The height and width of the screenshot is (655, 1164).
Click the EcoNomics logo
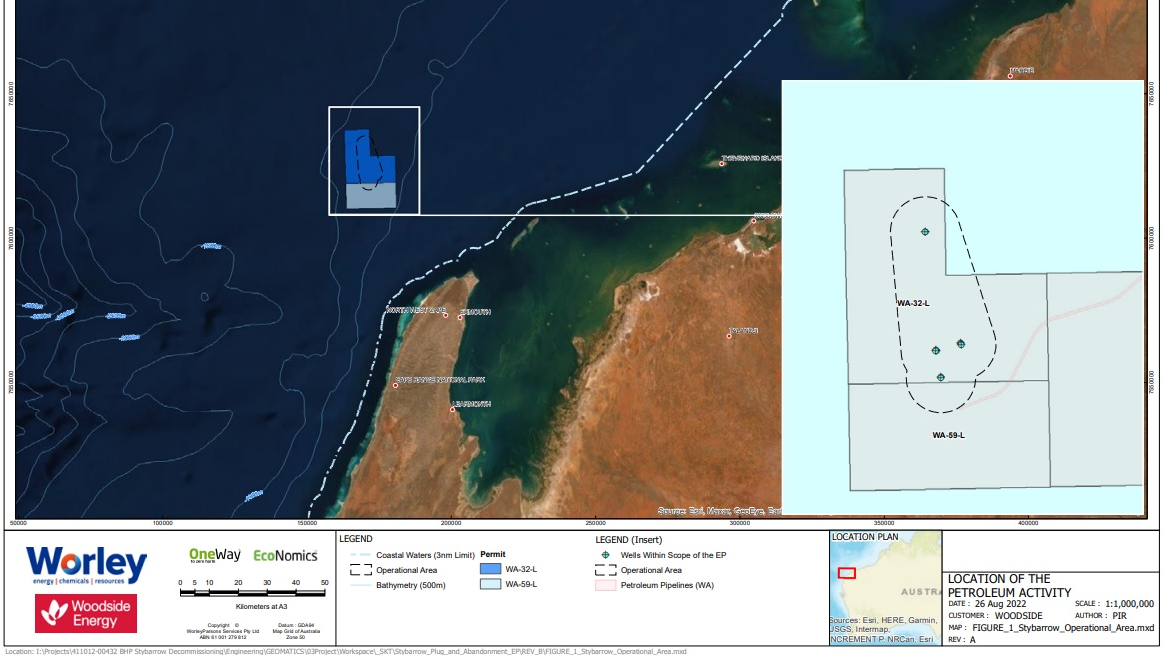point(286,555)
